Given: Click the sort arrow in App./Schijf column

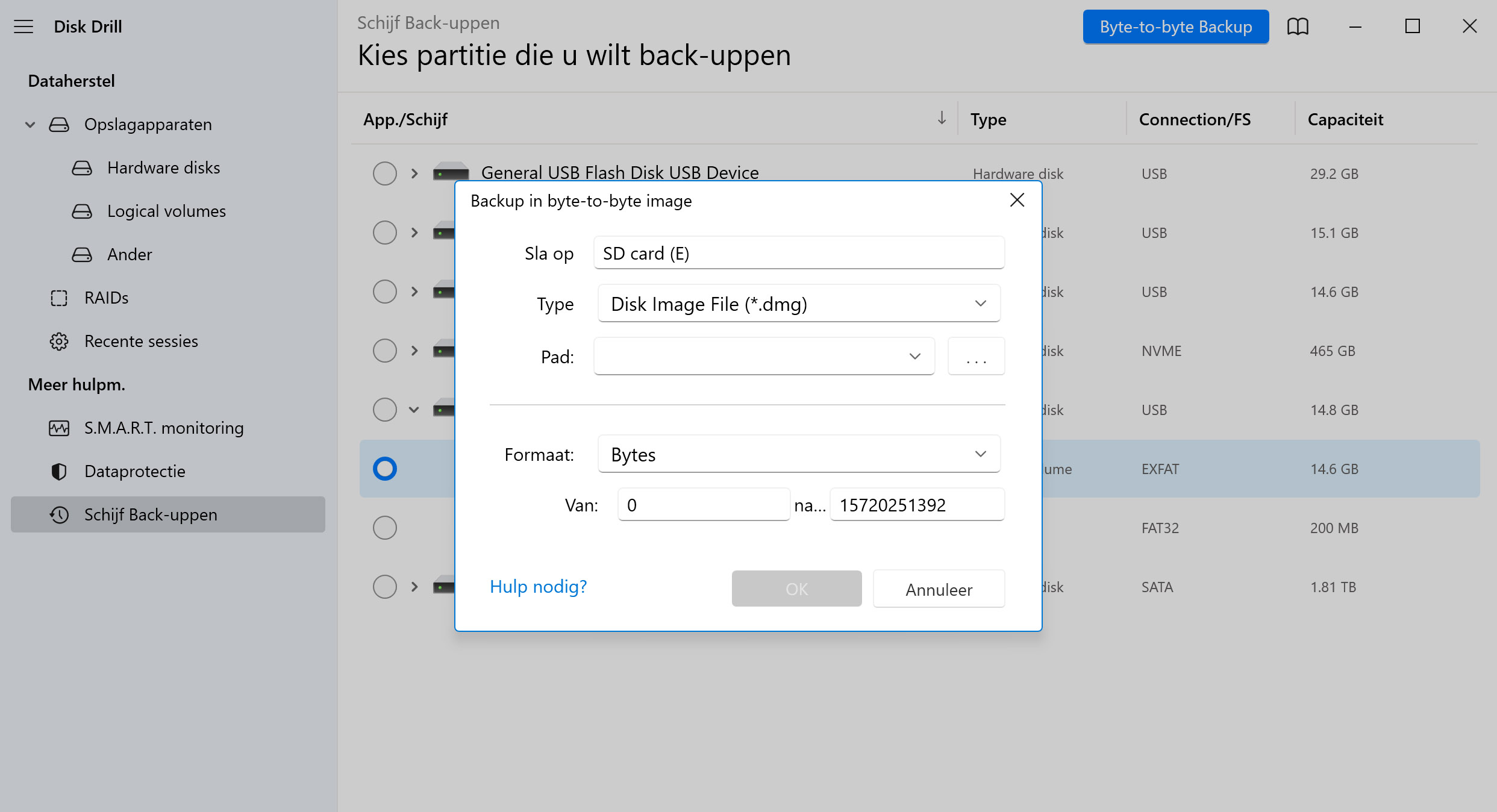Looking at the screenshot, I should [x=942, y=118].
